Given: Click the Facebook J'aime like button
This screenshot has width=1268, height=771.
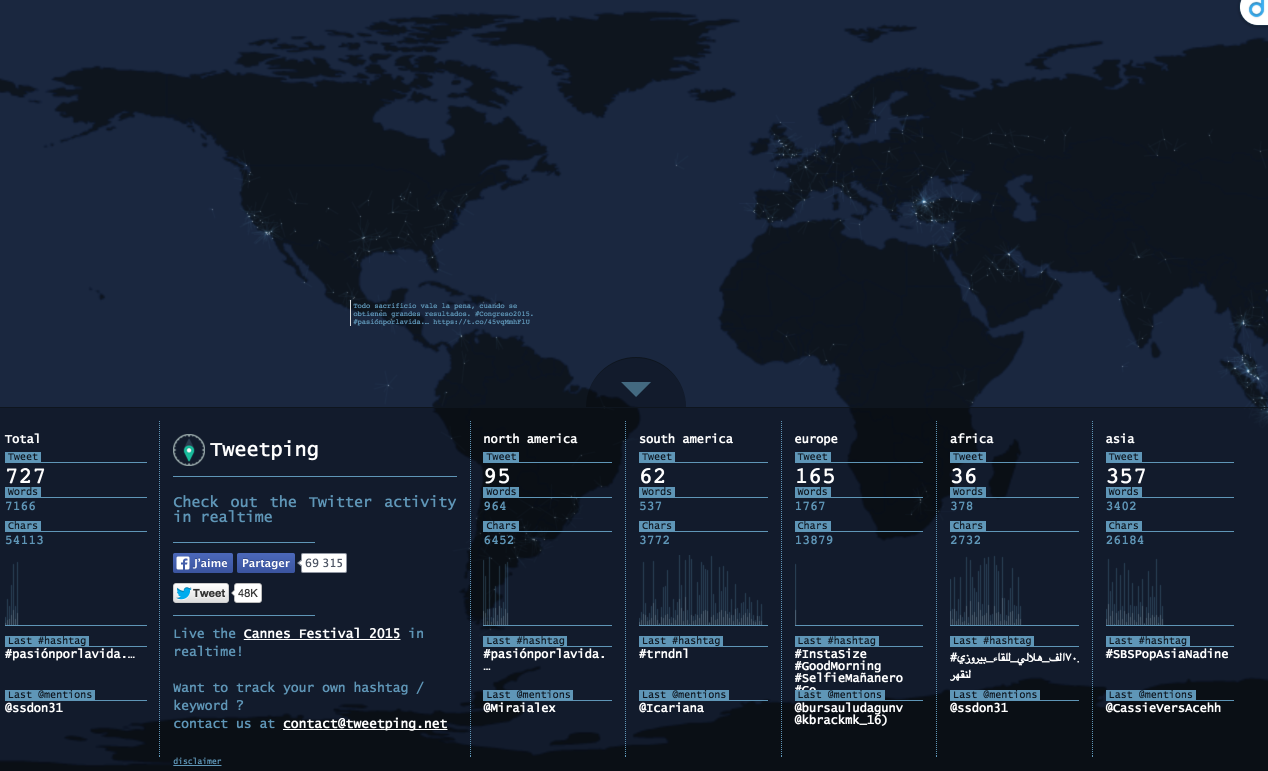Looking at the screenshot, I should 203,563.
